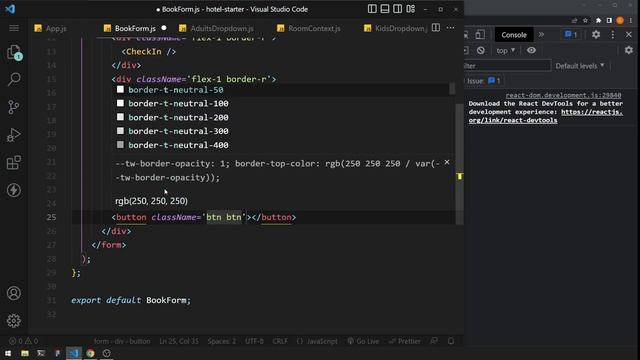Image resolution: width=640 pixels, height=360 pixels.
Task: Switch to the KidsDropdown.js tab
Action: 395,28
